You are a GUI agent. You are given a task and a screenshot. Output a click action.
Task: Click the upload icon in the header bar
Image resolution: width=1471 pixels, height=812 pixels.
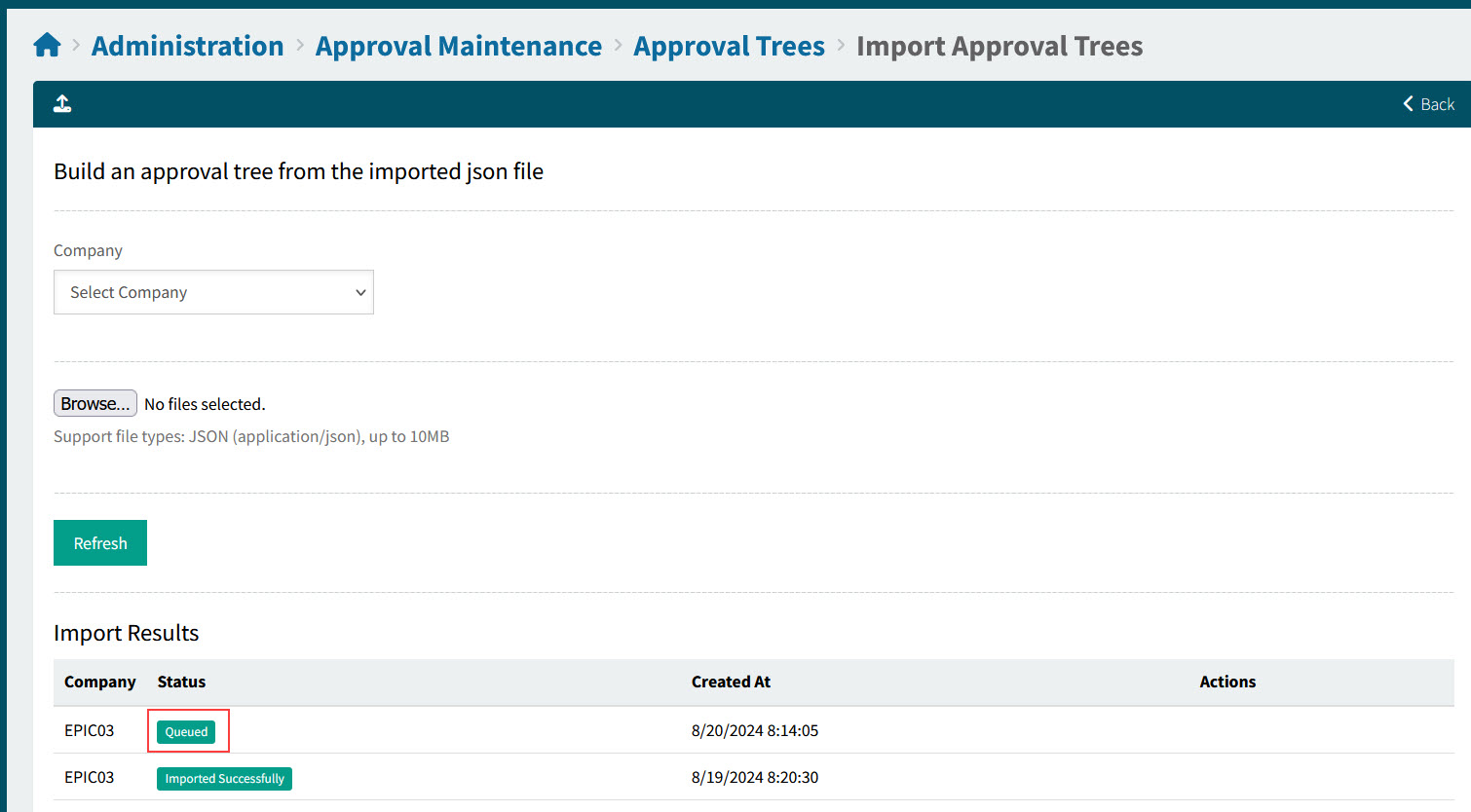tap(62, 104)
